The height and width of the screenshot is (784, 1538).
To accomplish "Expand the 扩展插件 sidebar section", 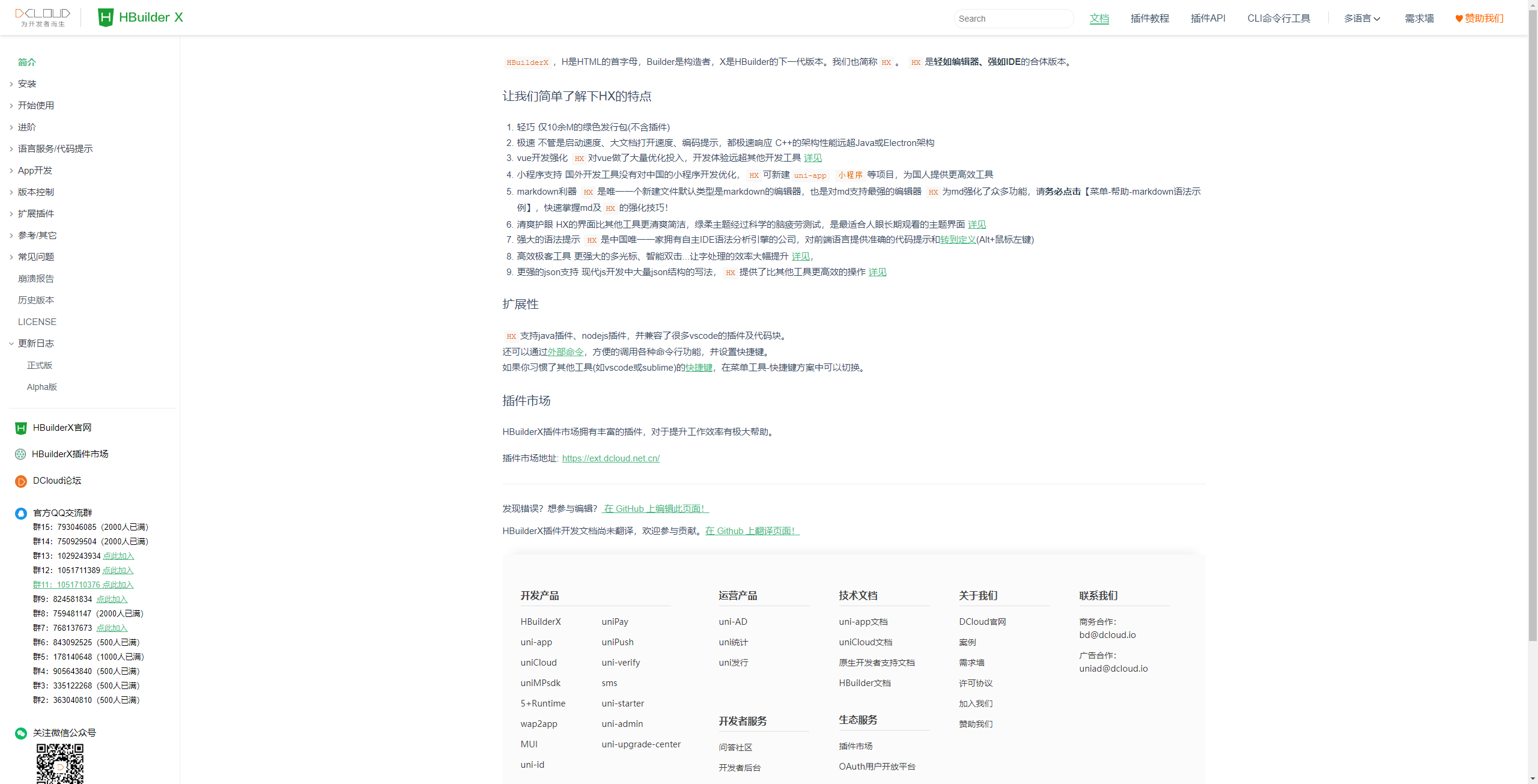I will click(x=35, y=213).
